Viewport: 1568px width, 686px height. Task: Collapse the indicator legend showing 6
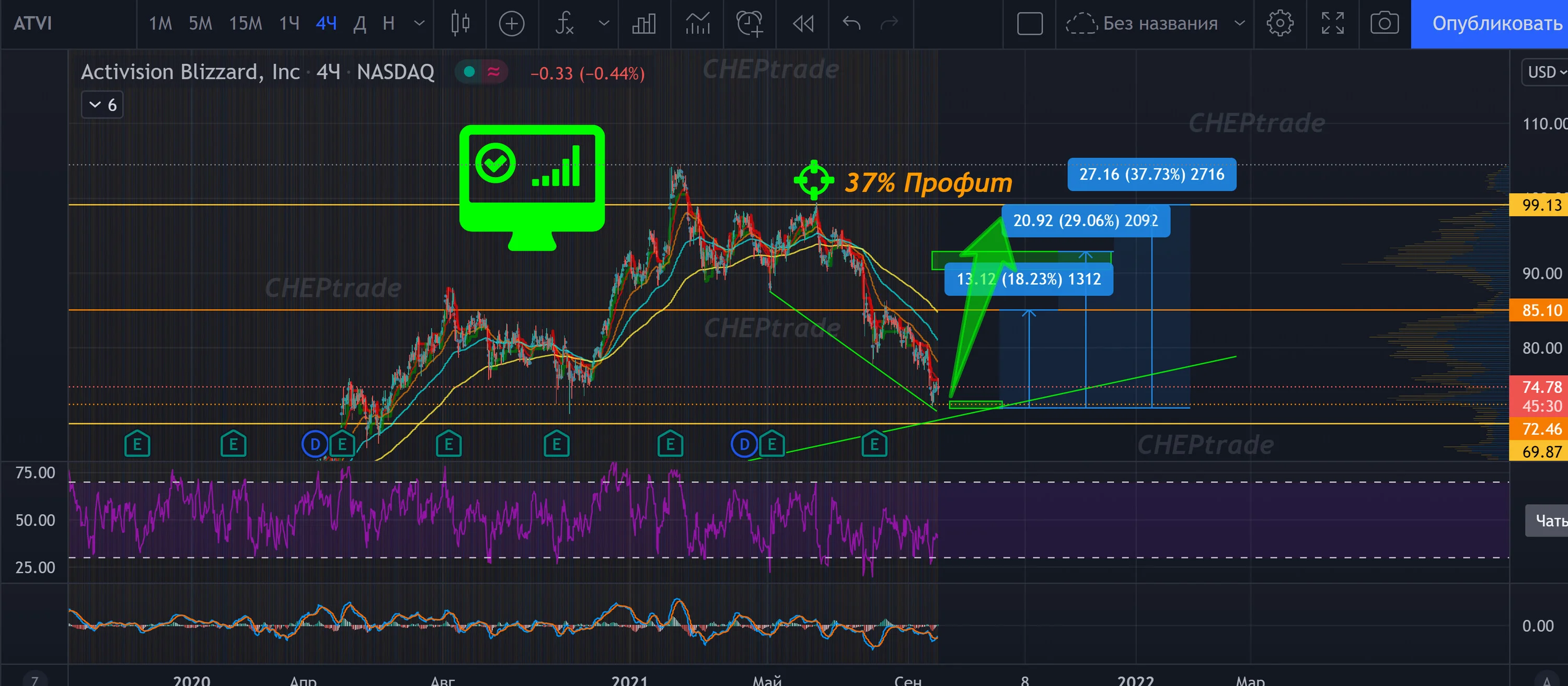click(x=102, y=104)
